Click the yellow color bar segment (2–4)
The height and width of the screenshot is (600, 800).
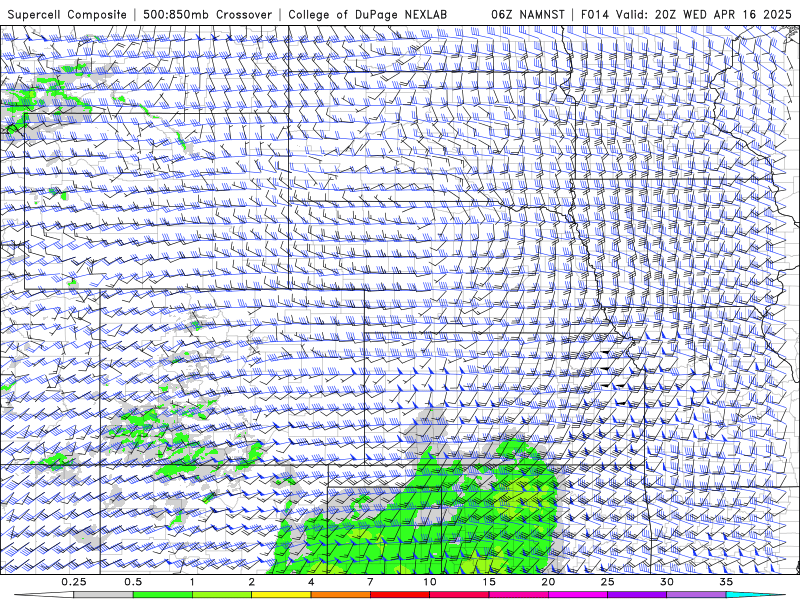pyautogui.click(x=281, y=595)
